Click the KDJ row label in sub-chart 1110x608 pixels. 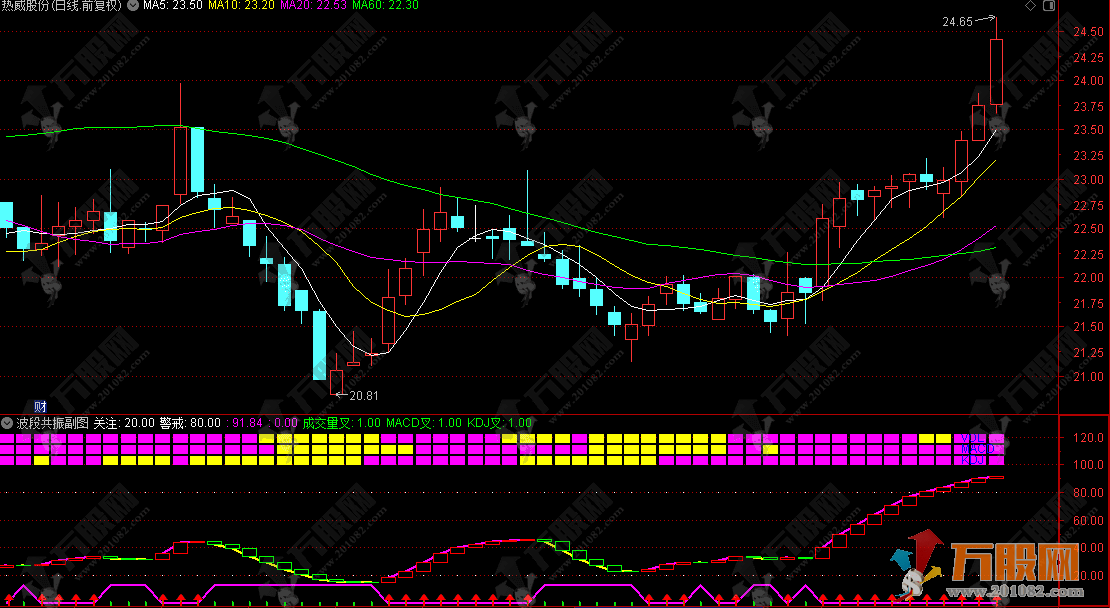[973, 460]
